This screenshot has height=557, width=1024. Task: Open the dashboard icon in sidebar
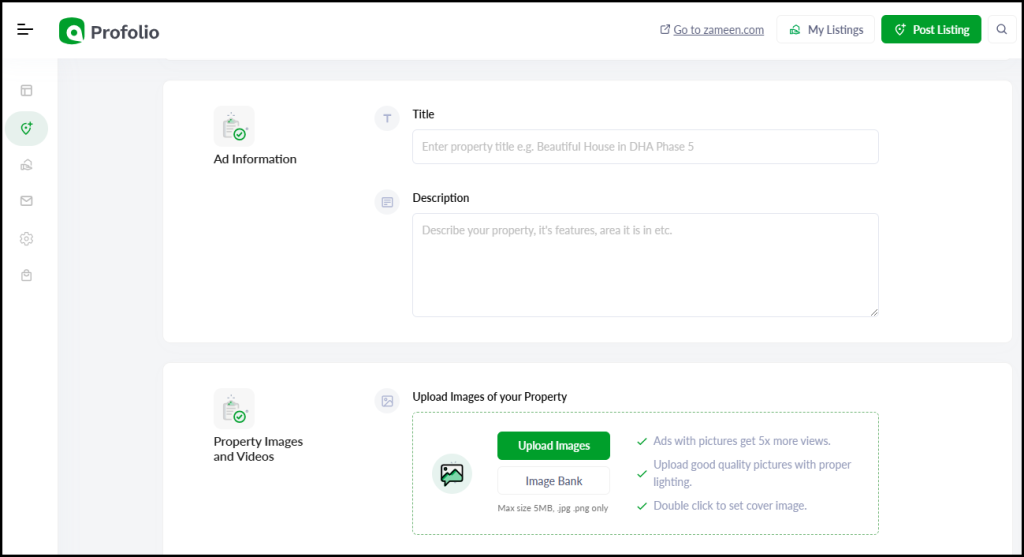tap(26, 91)
